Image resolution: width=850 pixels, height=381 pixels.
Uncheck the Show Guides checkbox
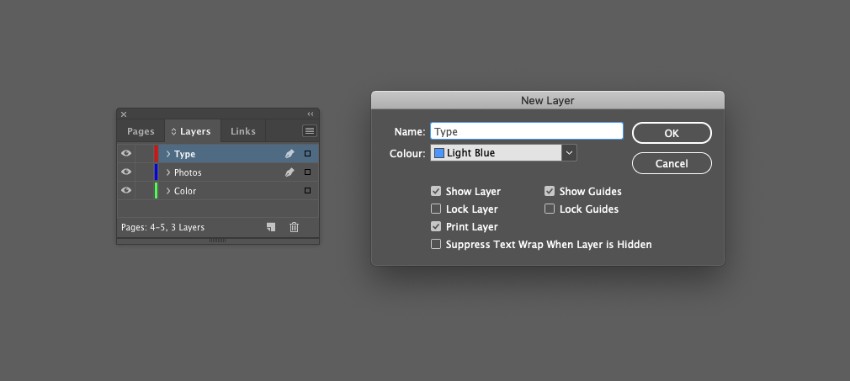549,191
